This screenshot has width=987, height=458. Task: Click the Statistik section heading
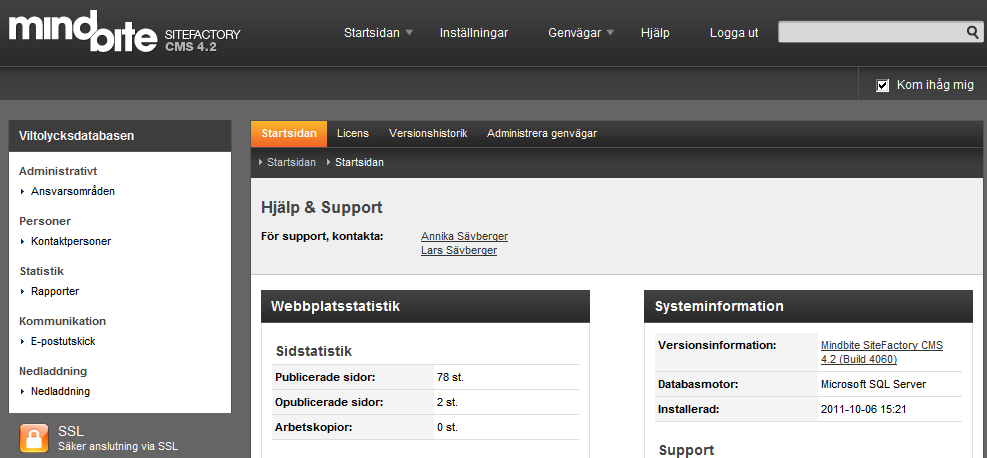coord(42,271)
